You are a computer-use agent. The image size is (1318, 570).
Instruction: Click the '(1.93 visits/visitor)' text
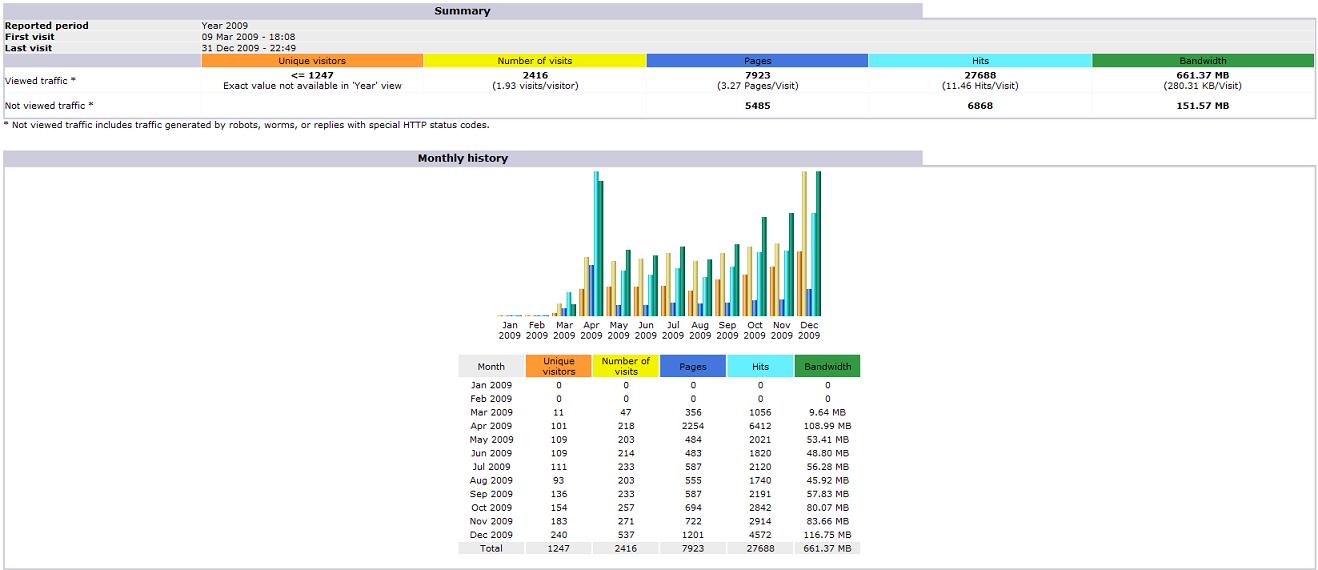coord(535,86)
